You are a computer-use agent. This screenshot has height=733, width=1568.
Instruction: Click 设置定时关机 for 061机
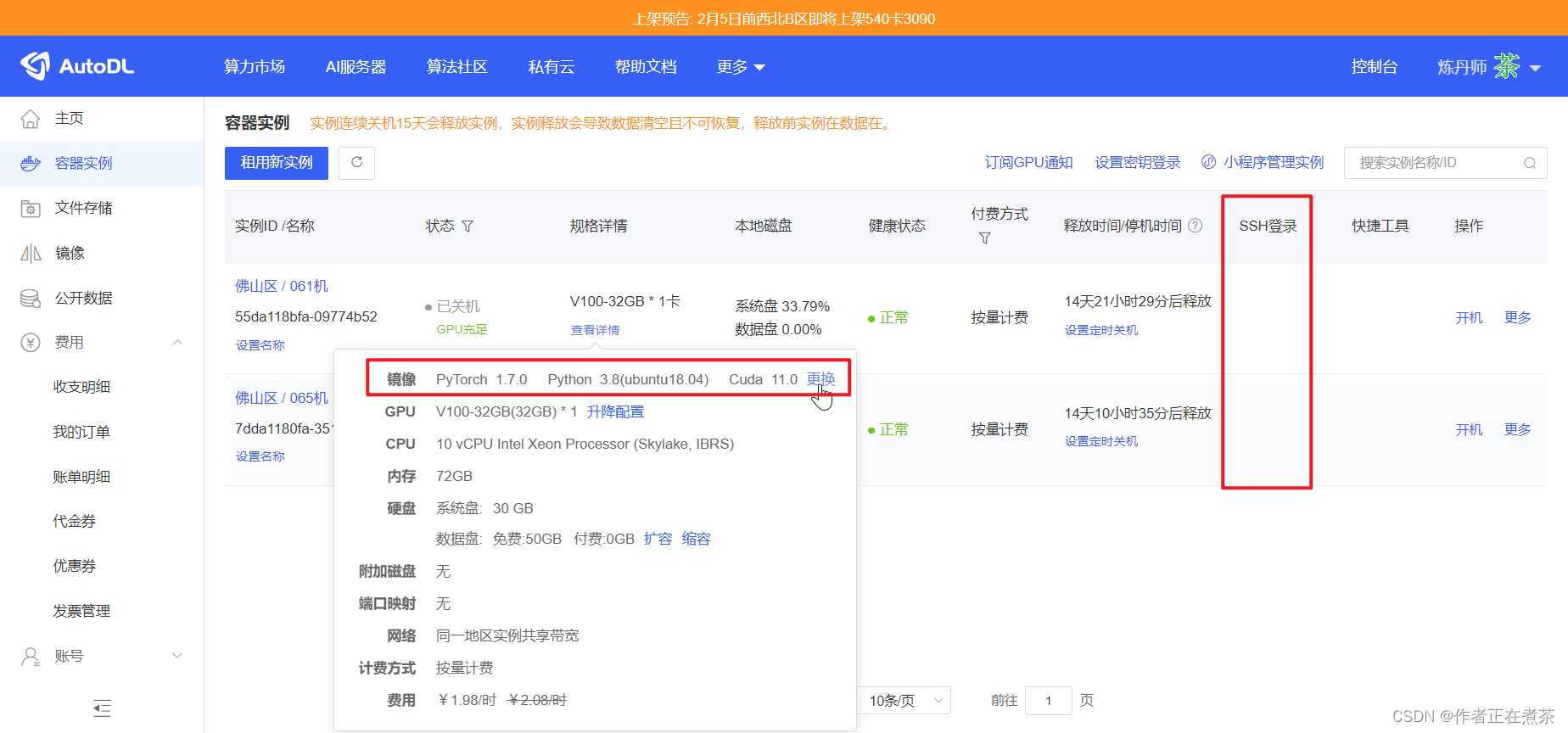[1101, 330]
